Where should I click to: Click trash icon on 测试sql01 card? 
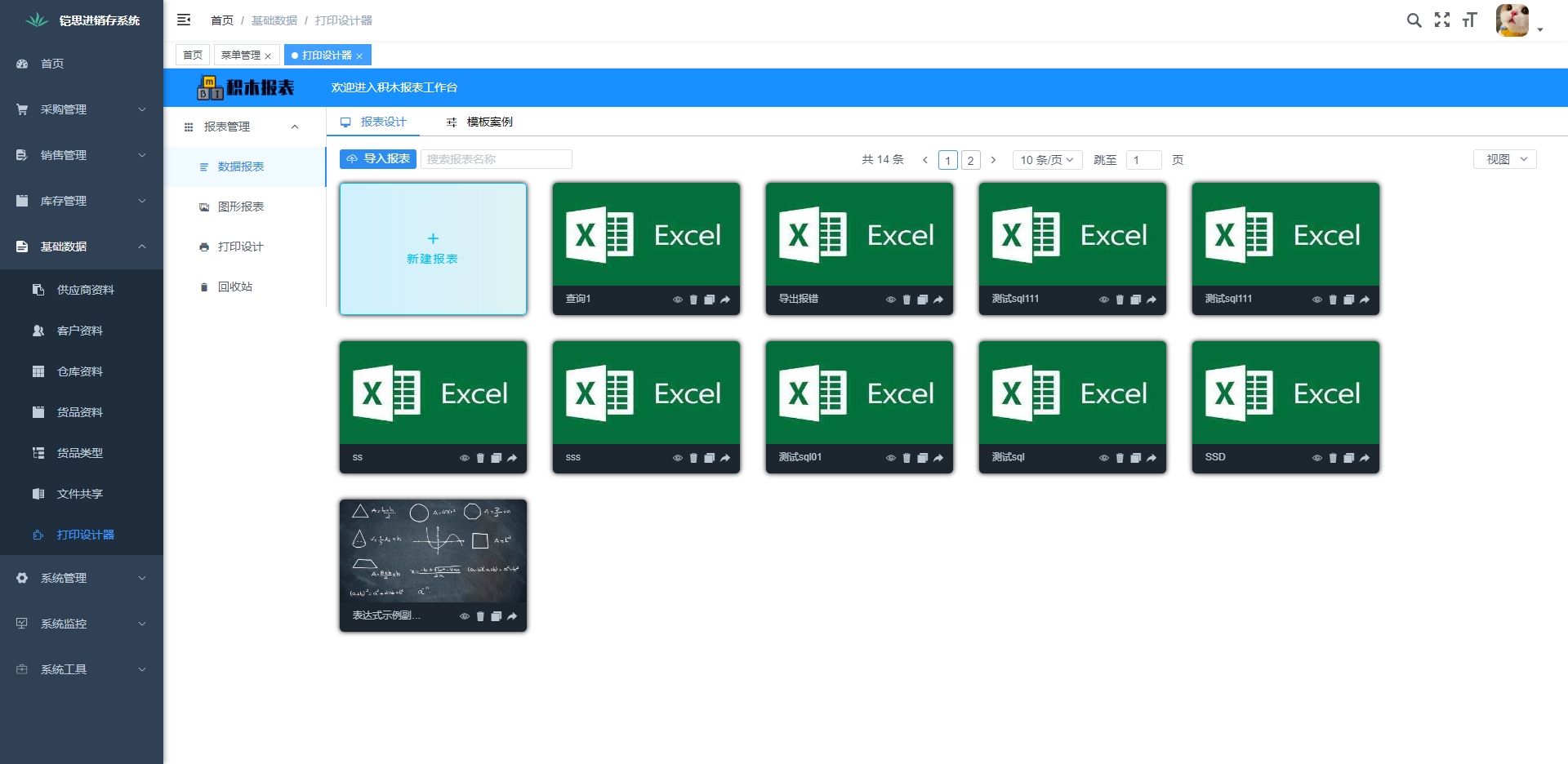tap(906, 458)
